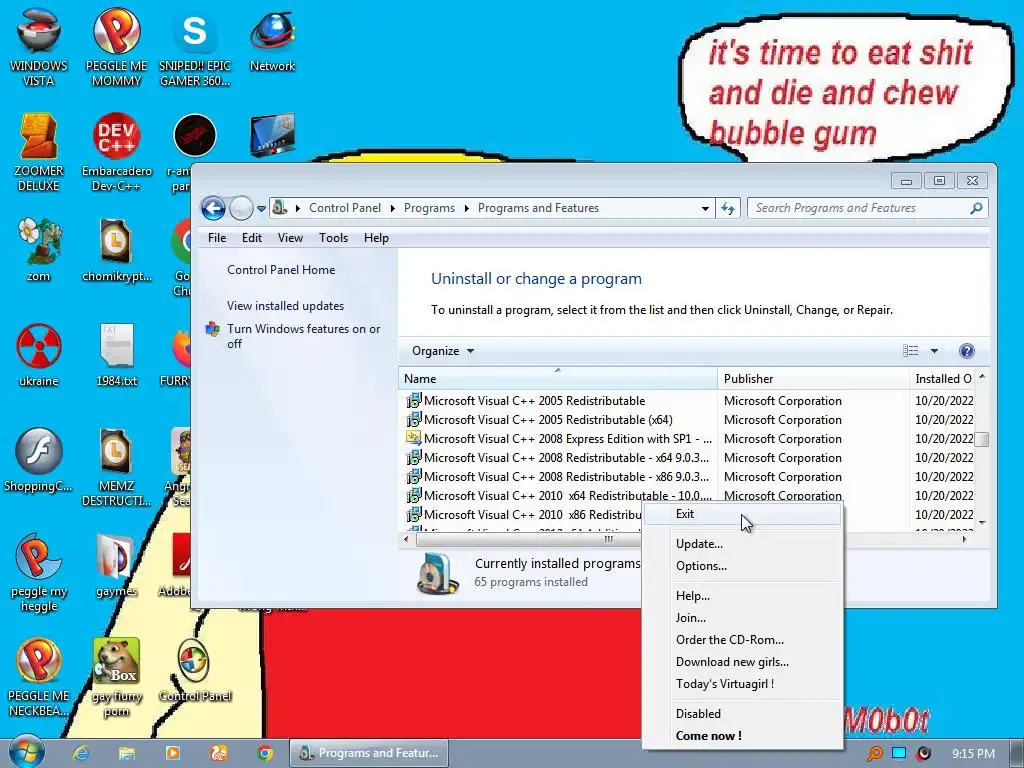Launch Google Chrome from the taskbar
The width and height of the screenshot is (1024, 768).
264,753
